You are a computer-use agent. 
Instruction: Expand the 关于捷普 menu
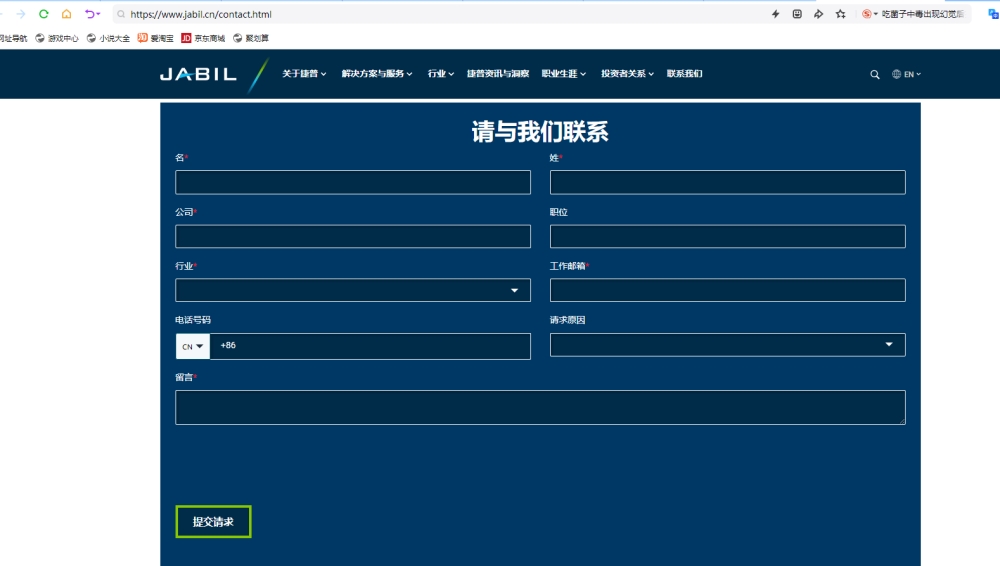pos(304,74)
